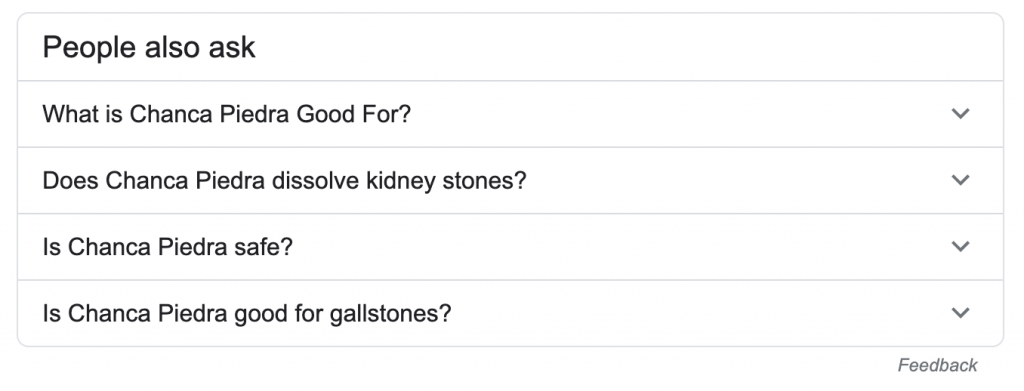Send feedback about these suggested questions
1024x391 pixels.
[937, 365]
